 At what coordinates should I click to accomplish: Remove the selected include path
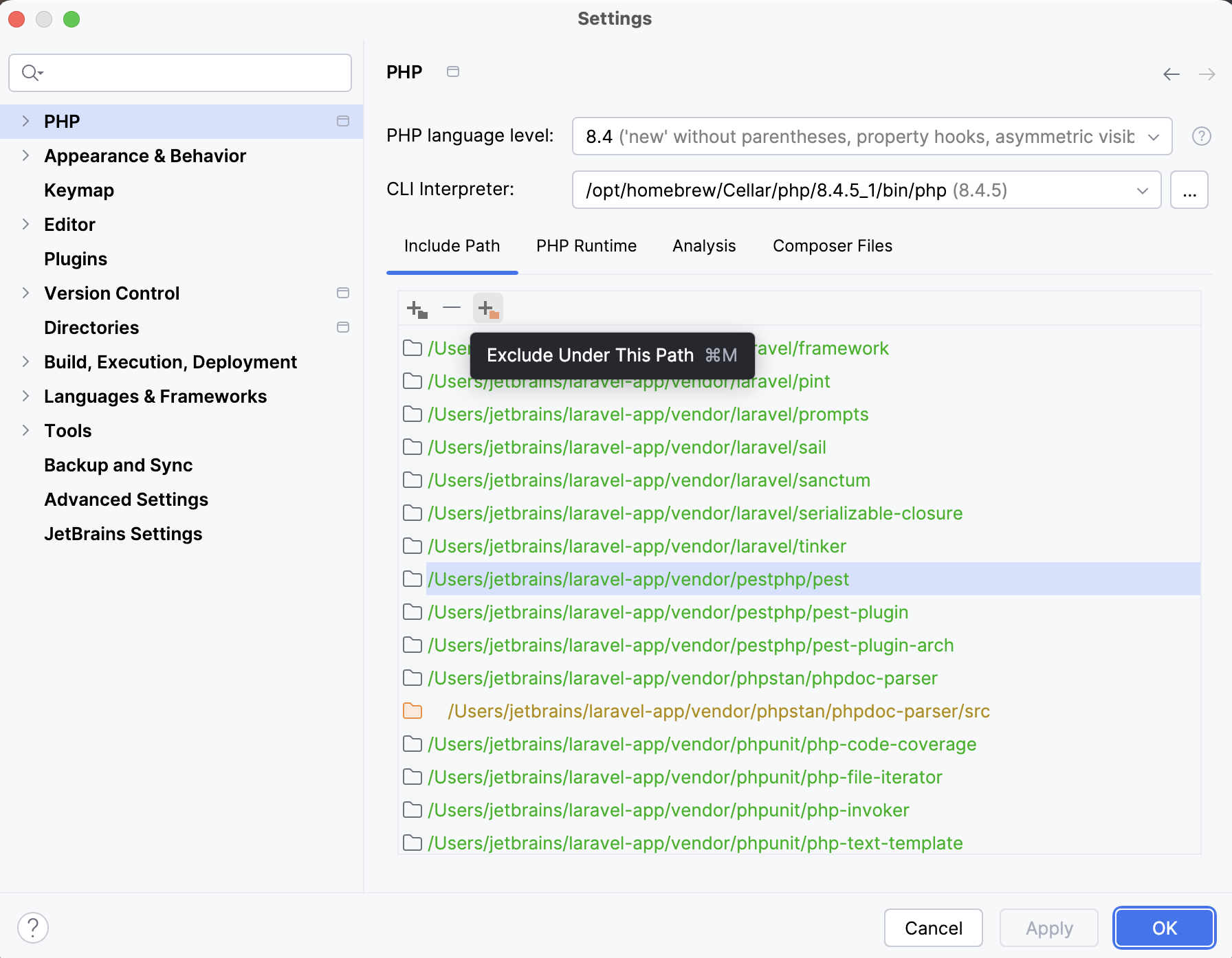pos(452,308)
